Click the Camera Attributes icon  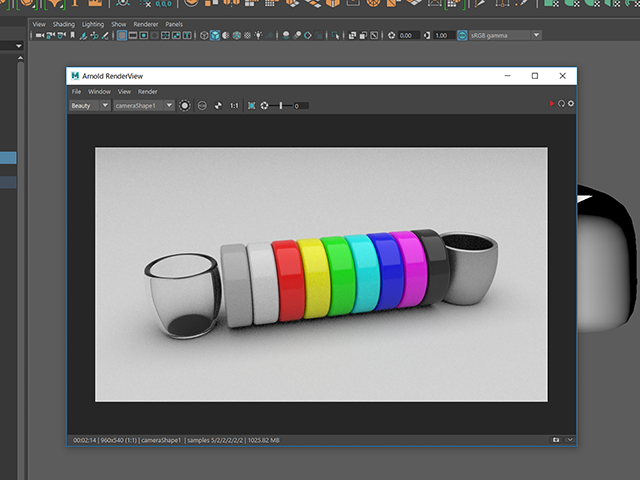click(x=62, y=36)
